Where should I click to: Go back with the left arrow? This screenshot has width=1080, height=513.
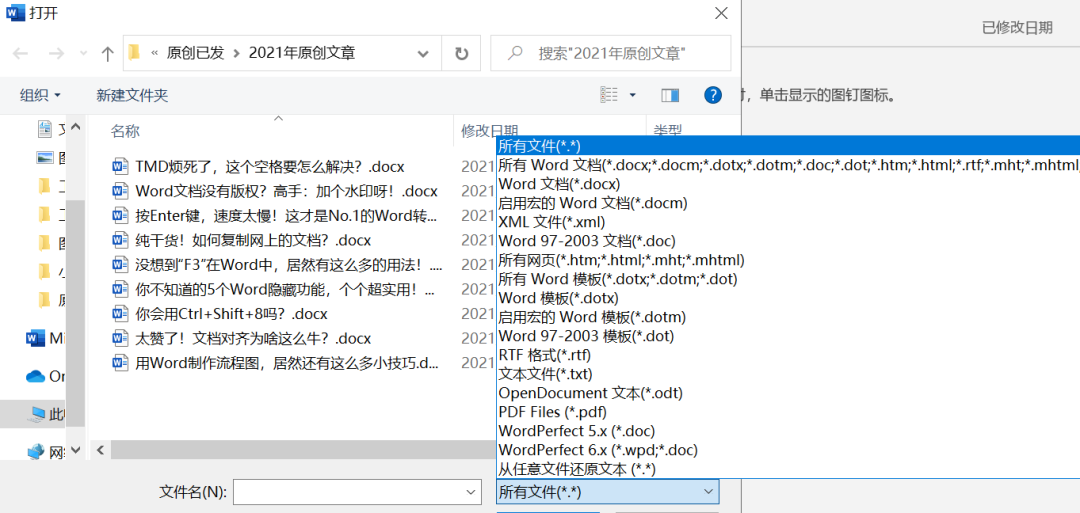(x=21, y=54)
